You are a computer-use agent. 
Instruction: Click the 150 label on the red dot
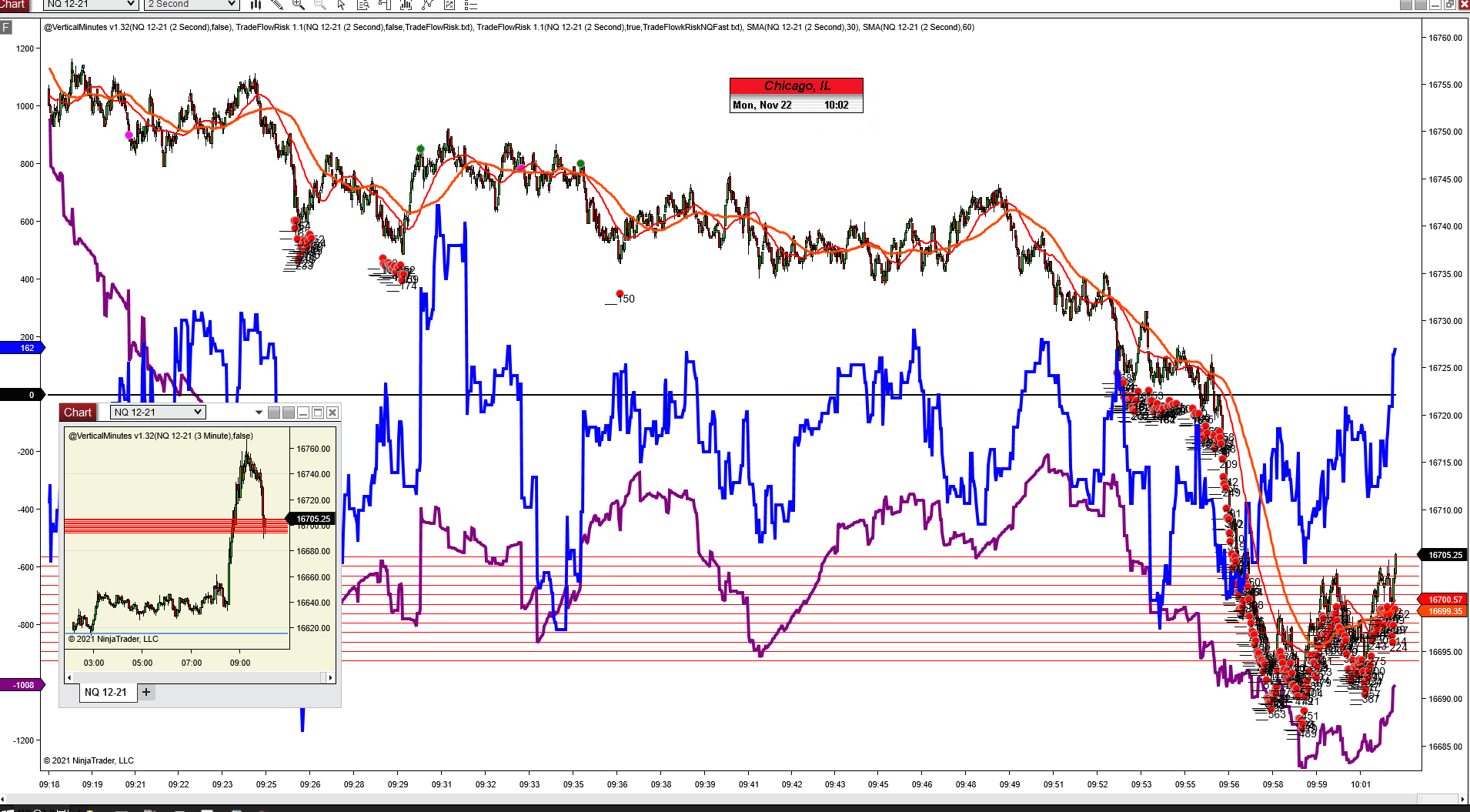[x=626, y=299]
